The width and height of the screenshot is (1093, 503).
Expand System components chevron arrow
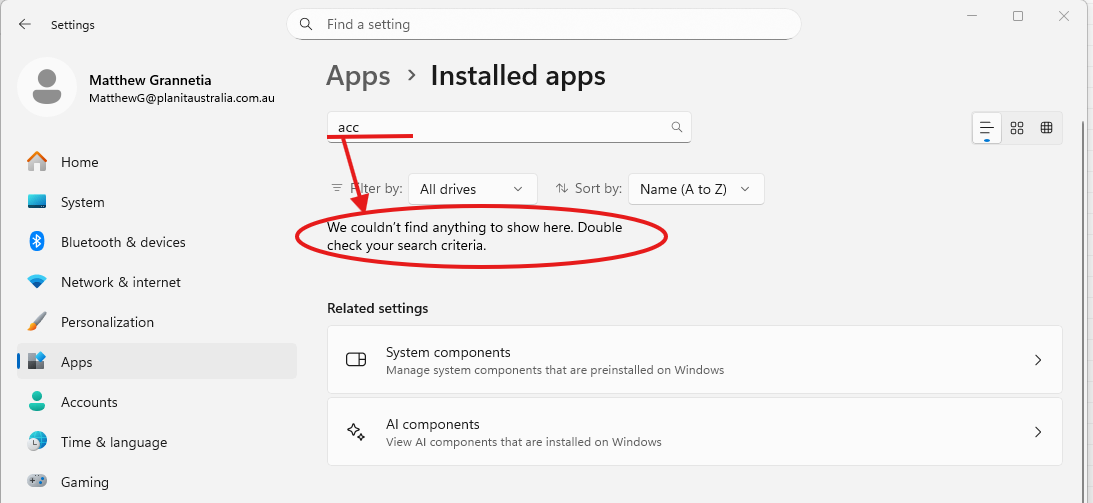pyautogui.click(x=1038, y=360)
